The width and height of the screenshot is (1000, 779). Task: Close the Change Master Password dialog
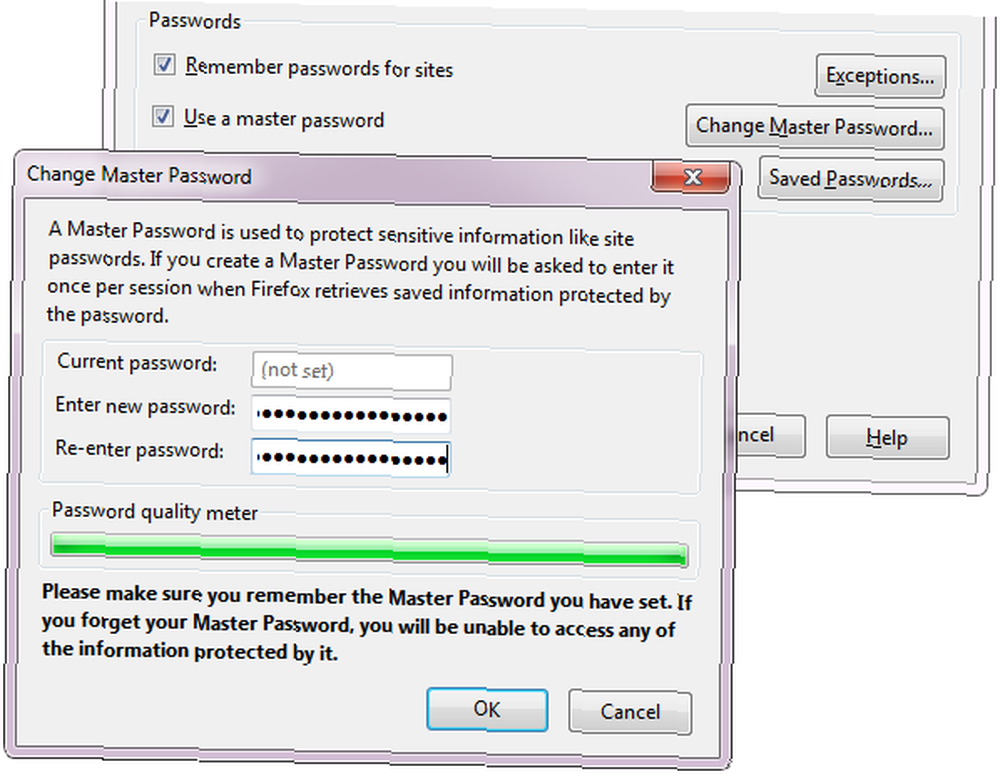click(691, 176)
